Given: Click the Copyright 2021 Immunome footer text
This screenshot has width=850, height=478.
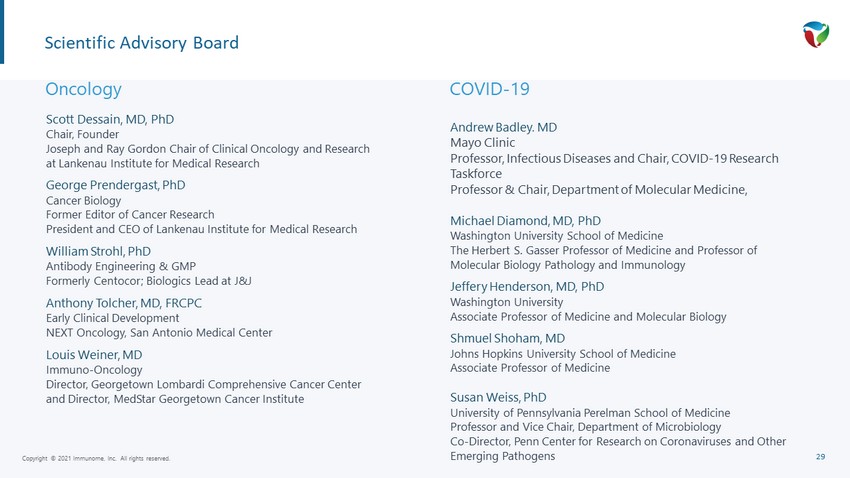Looking at the screenshot, I should click(96, 458).
